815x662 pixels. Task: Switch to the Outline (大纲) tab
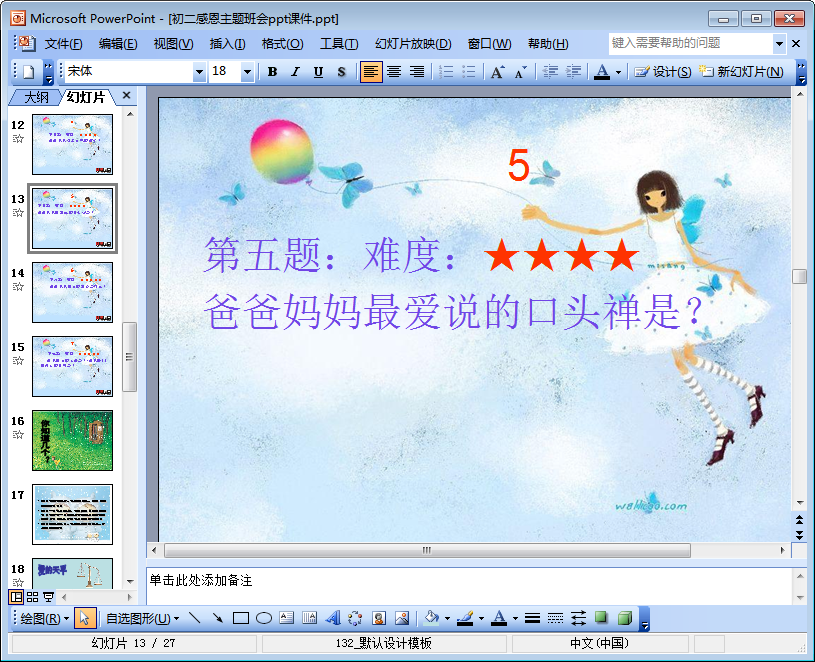(x=35, y=97)
